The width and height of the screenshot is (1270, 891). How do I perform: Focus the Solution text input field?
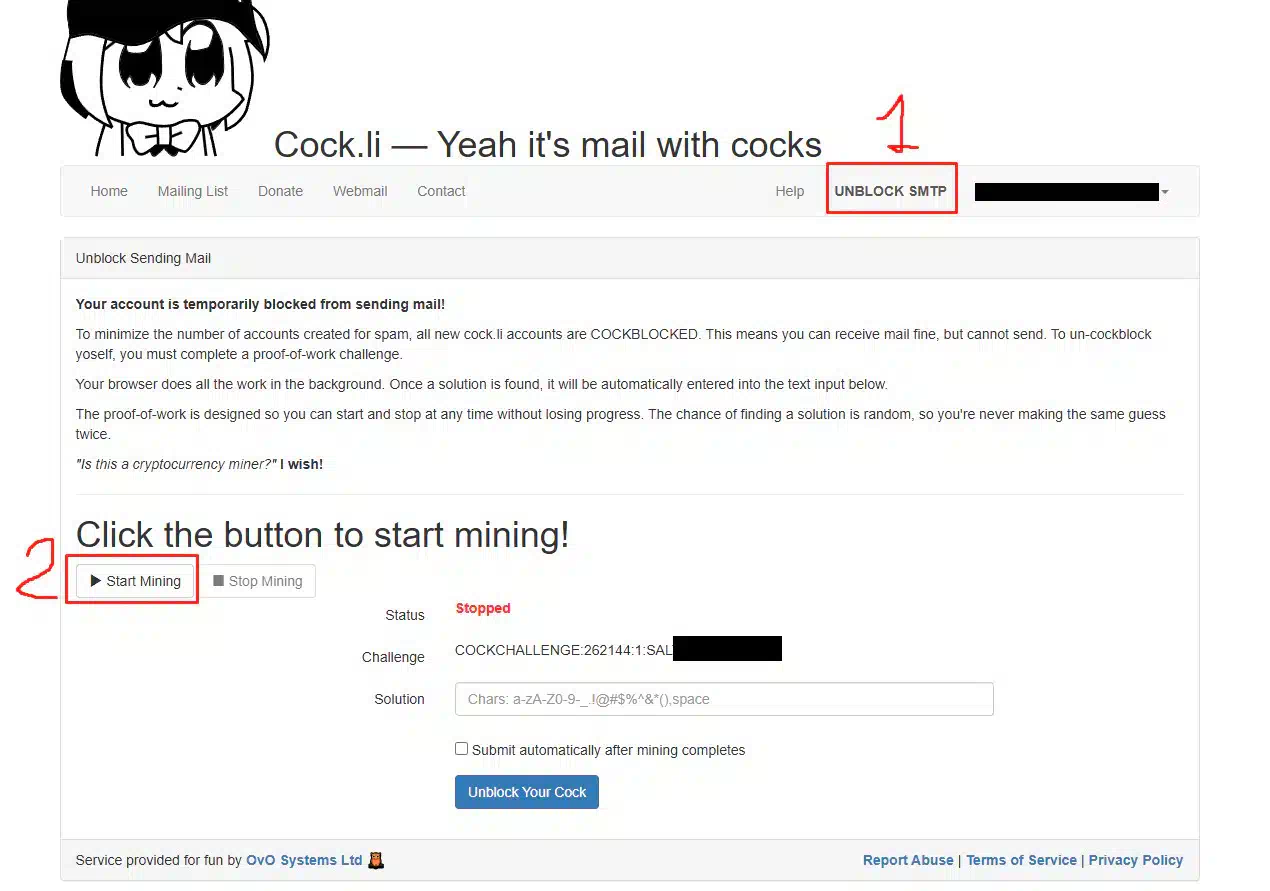pyautogui.click(x=724, y=699)
